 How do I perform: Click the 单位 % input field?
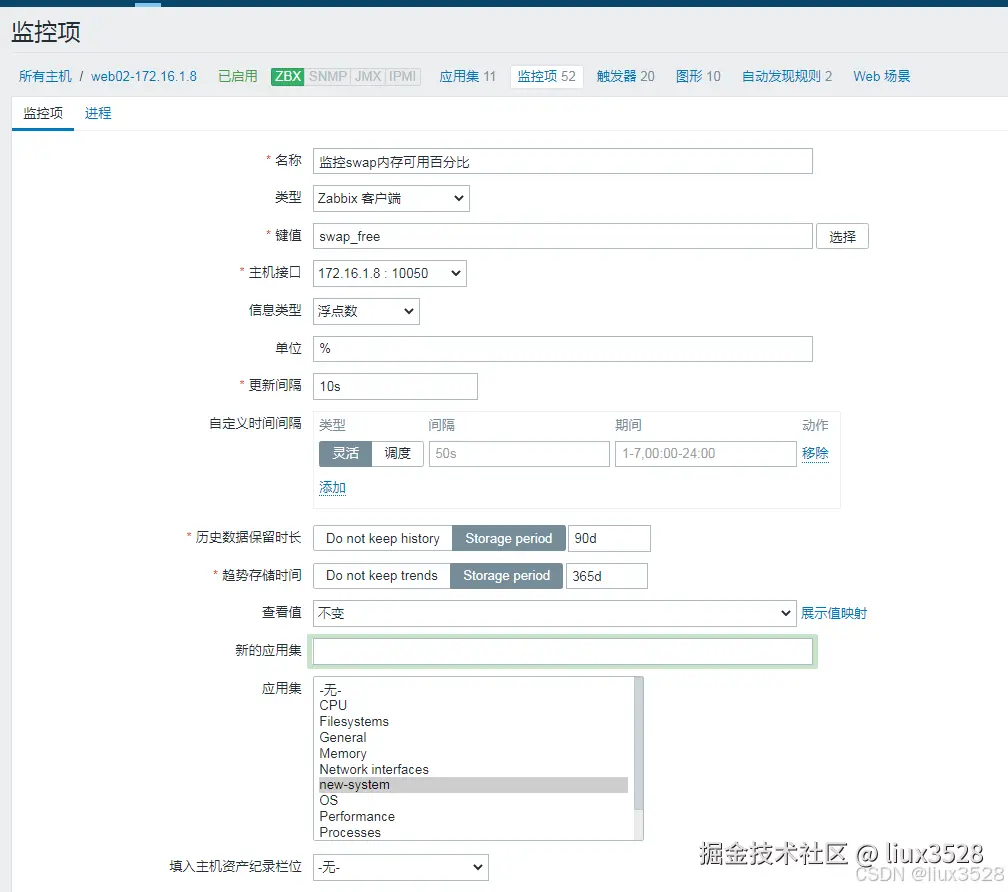point(562,349)
